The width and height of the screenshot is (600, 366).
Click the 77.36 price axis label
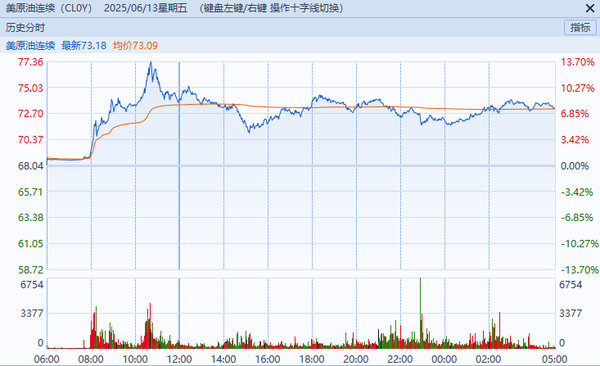tap(31, 62)
